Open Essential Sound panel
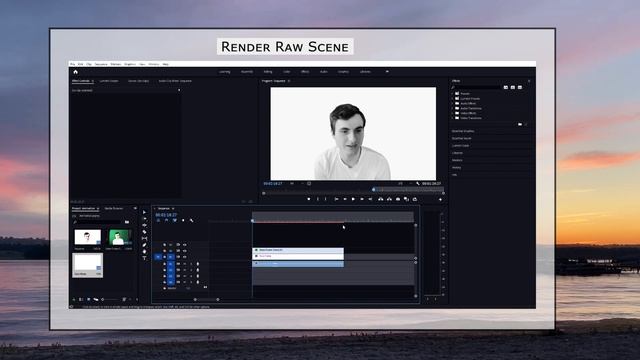 click(462, 138)
